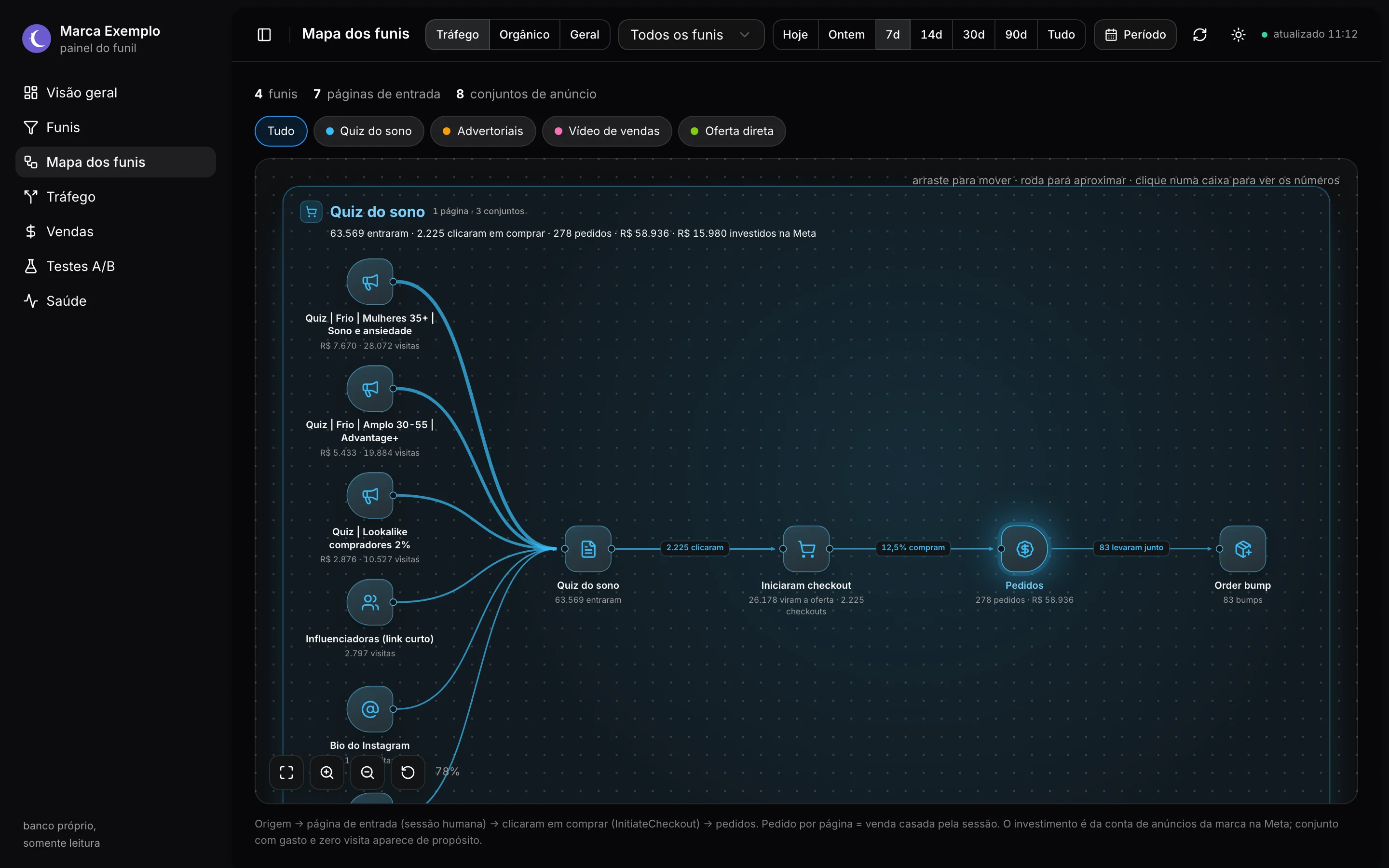Select Bio do Instagram @ node
1389x868 pixels.
(x=369, y=709)
